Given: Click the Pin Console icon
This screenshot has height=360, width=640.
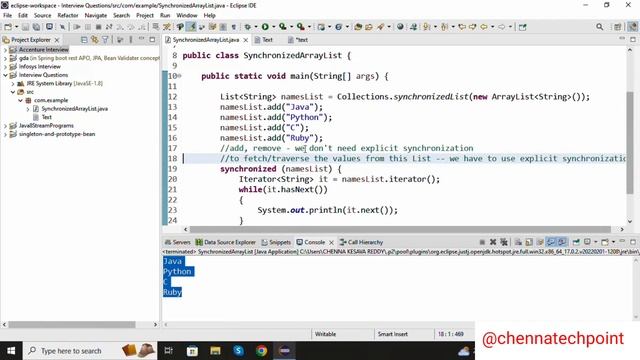Looking at the screenshot, I should click(x=576, y=242).
